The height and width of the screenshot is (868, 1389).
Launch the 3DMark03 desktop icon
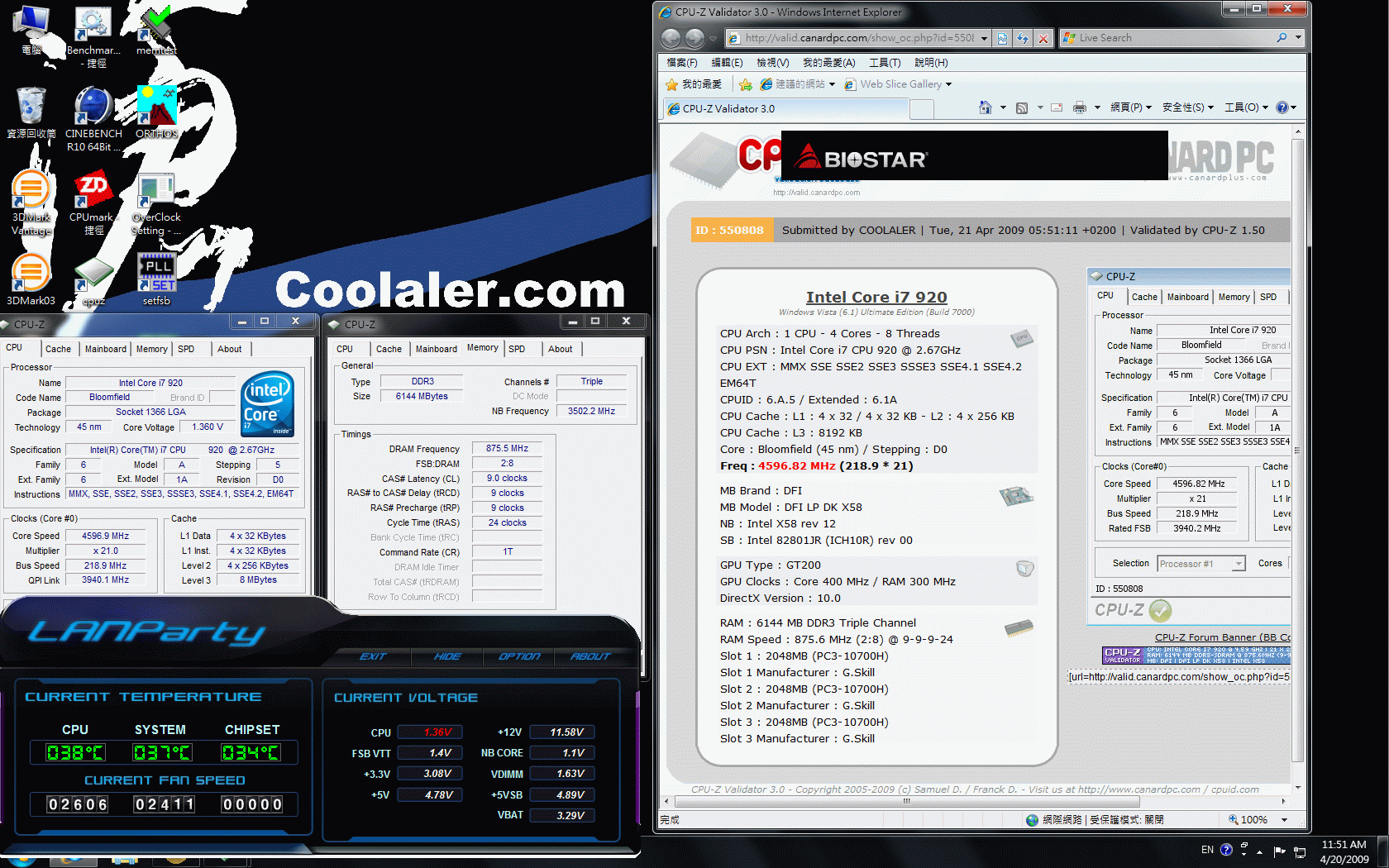pos(31,280)
